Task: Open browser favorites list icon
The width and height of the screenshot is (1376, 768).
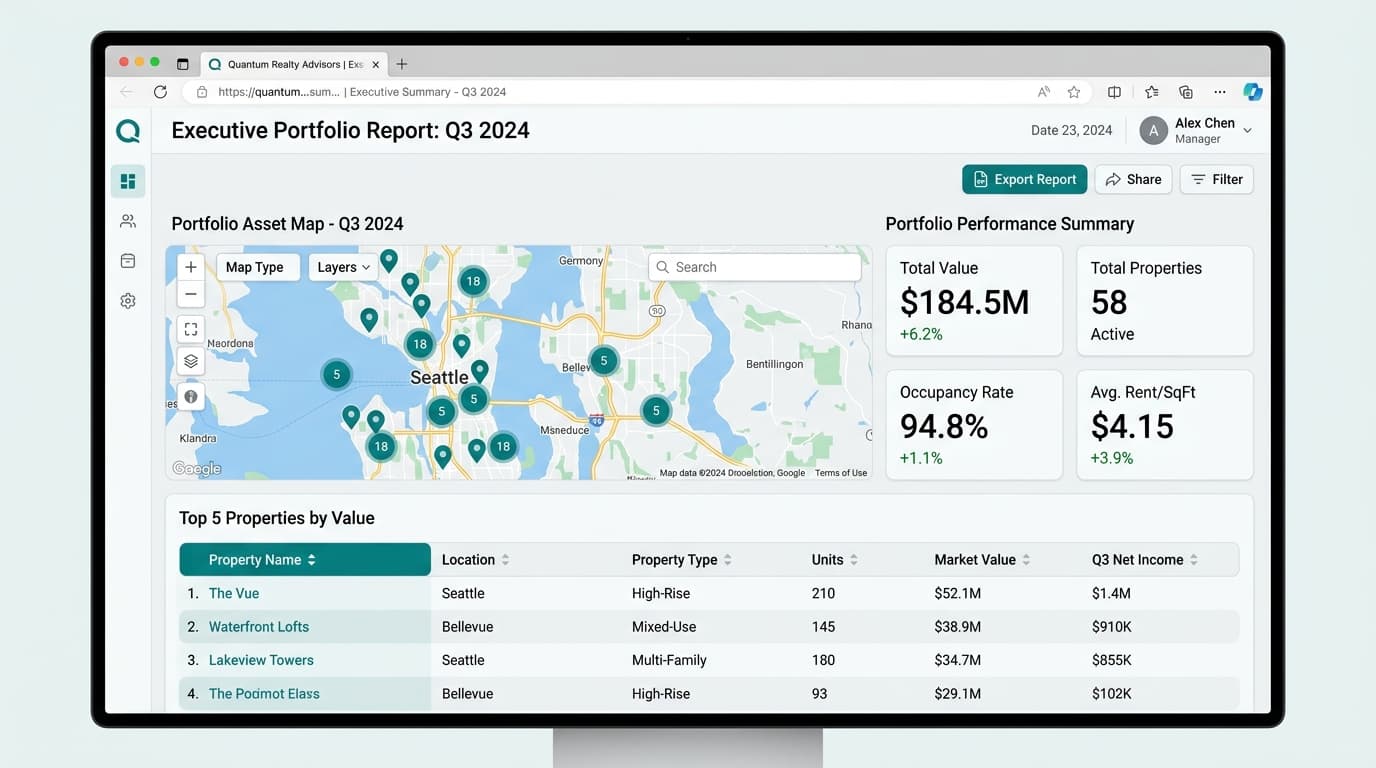Action: (x=1152, y=92)
